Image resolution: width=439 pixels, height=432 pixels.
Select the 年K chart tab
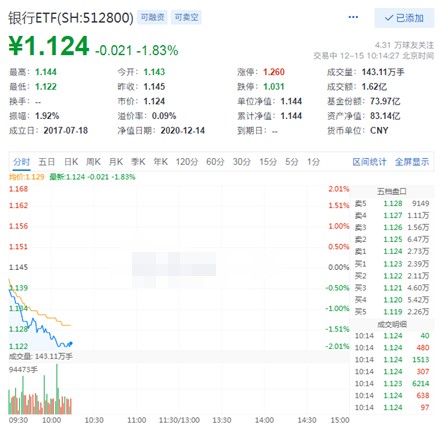coord(160,162)
